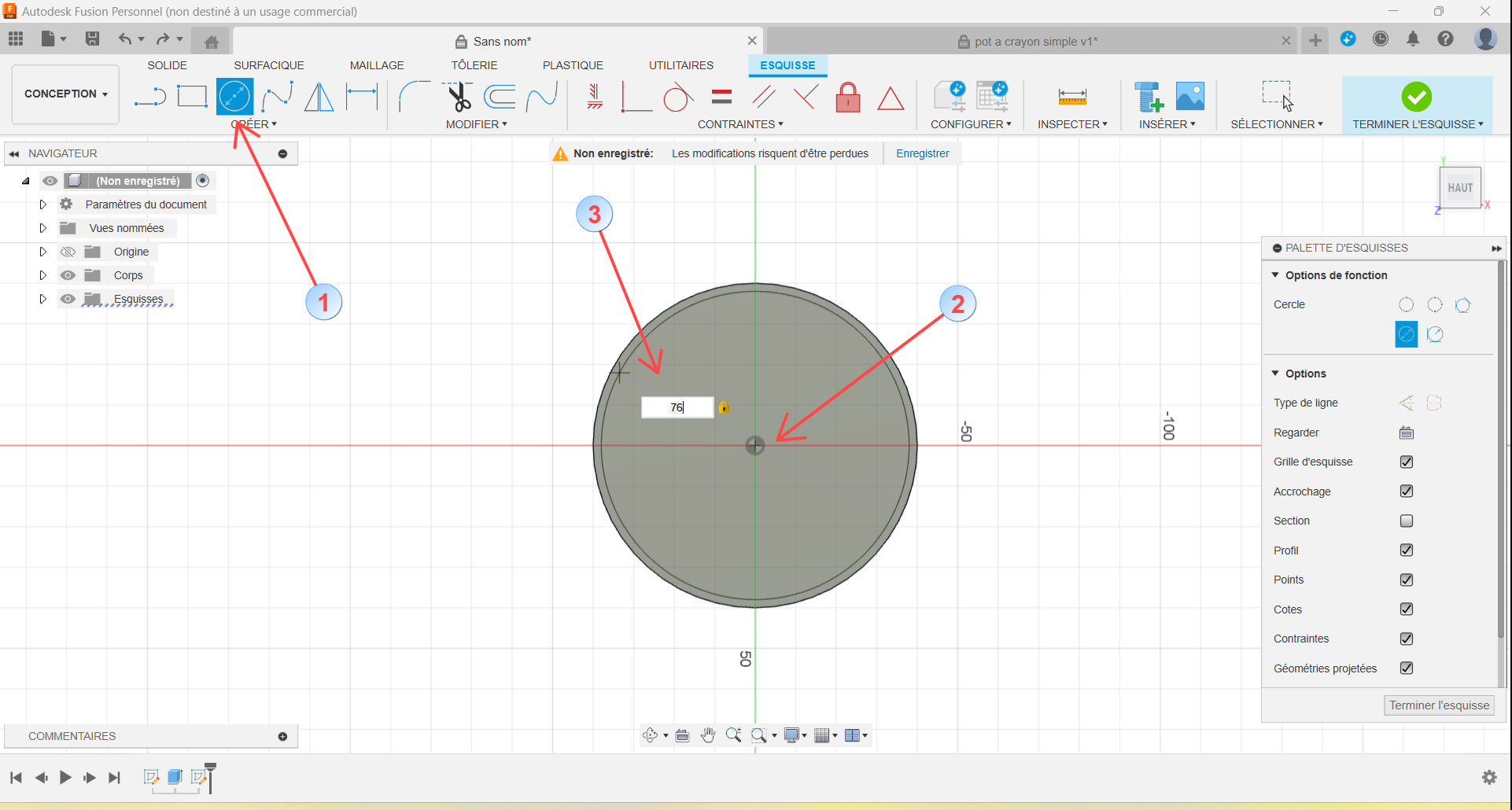Screen dimensions: 1512x810
Task: Open the CONTRAINTES dropdown menu
Action: pos(740,124)
